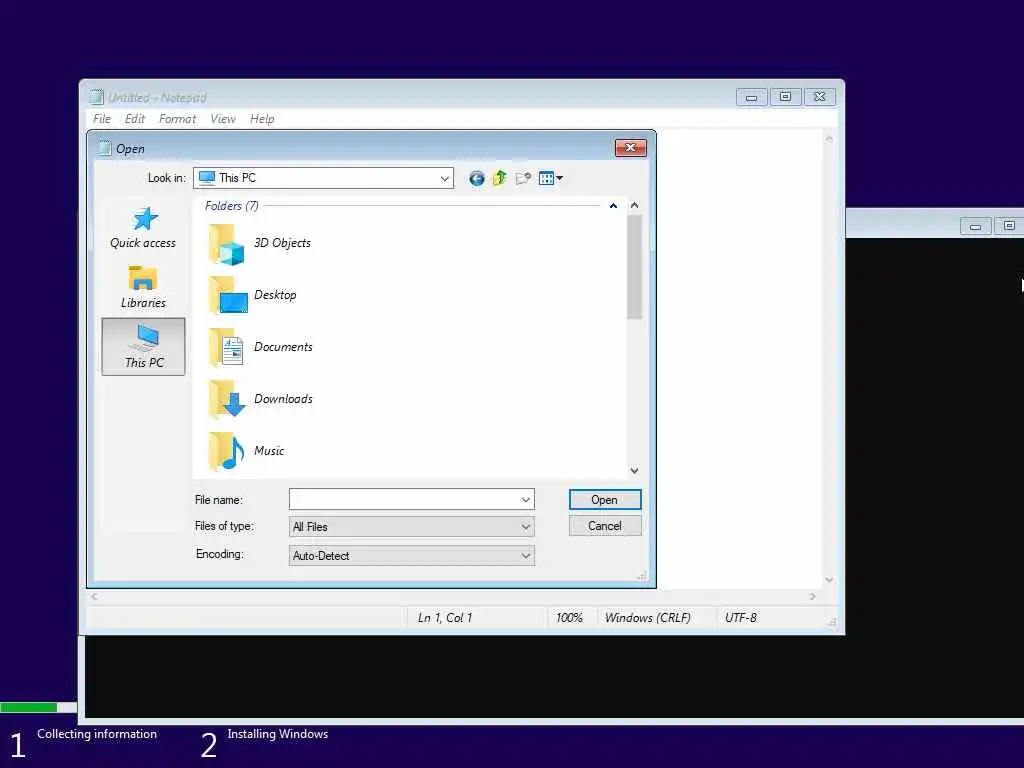Screen dimensions: 1024x768
Task: Click the Cancel button in dialog
Action: click(x=605, y=526)
